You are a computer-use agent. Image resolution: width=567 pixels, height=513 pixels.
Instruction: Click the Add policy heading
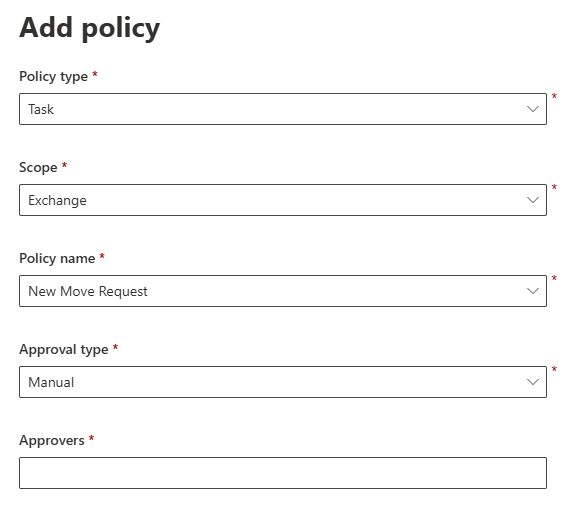90,29
